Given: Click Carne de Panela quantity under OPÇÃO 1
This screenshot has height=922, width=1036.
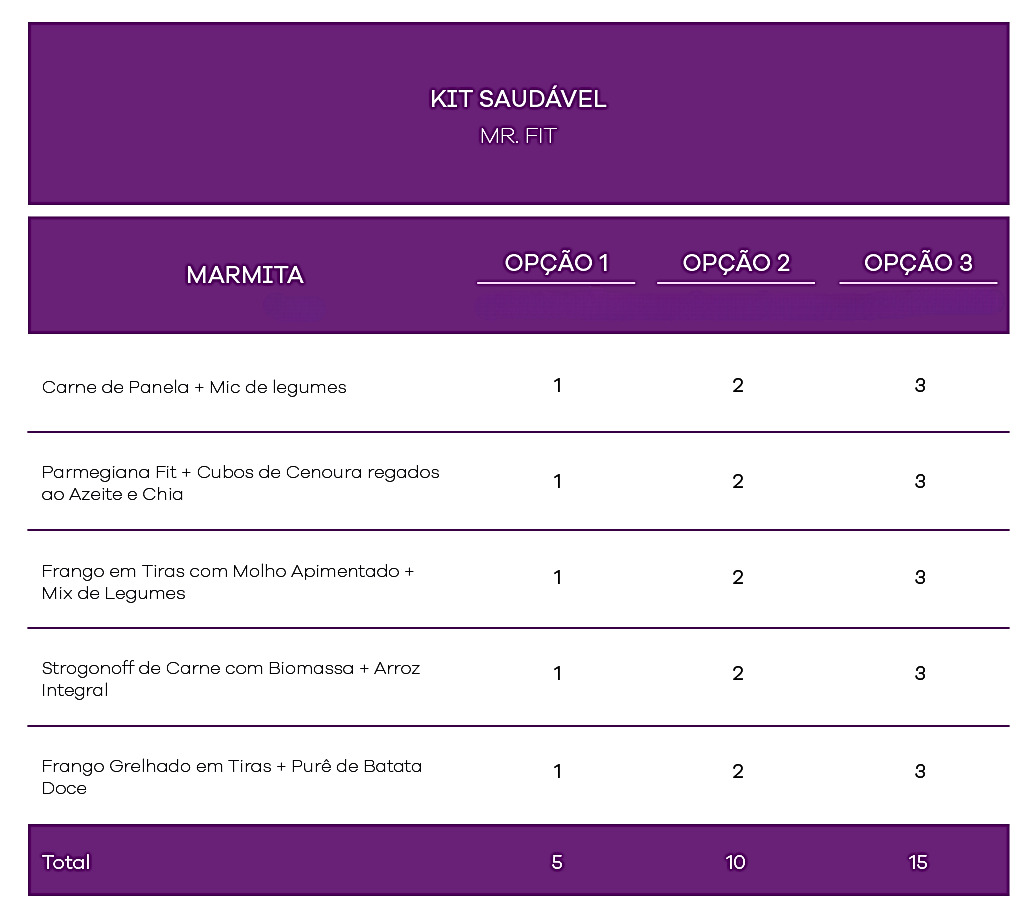Looking at the screenshot, I should [x=558, y=385].
